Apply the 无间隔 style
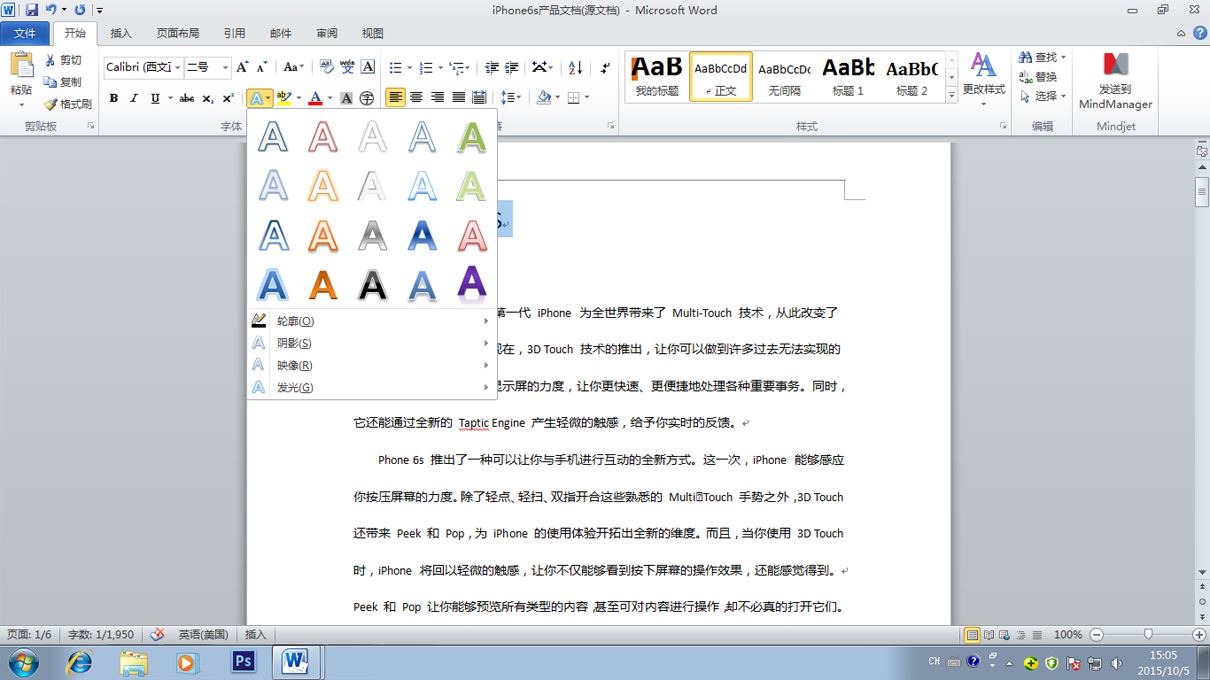Viewport: 1210px width, 680px height. pyautogui.click(x=785, y=76)
